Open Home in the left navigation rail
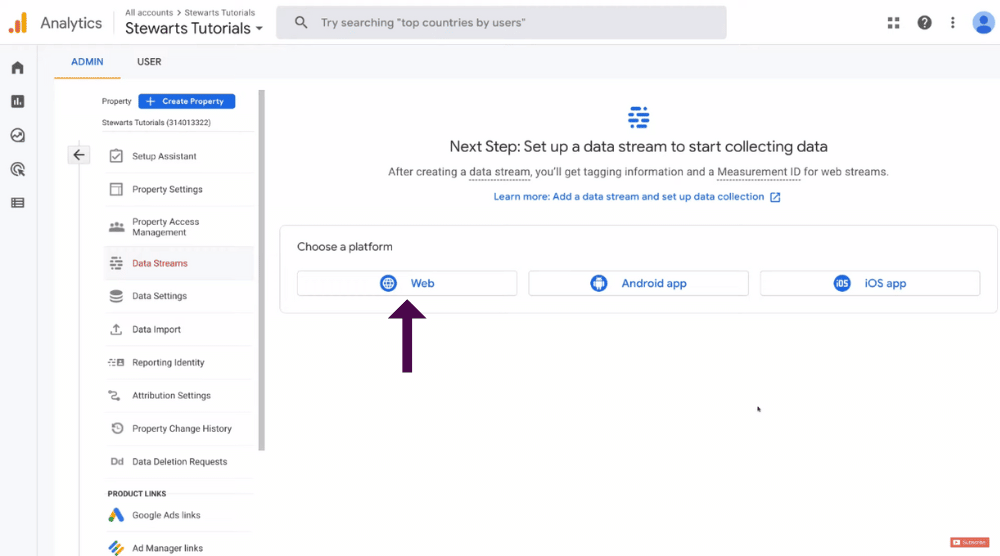The image size is (1000, 556). (17, 68)
